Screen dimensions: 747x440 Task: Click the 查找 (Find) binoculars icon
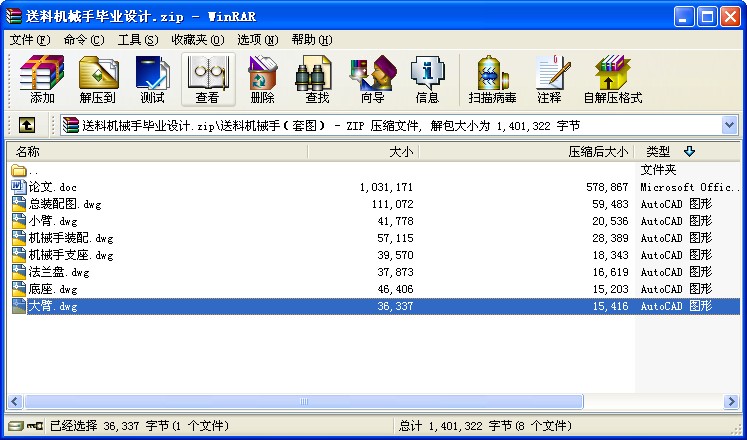(x=317, y=80)
